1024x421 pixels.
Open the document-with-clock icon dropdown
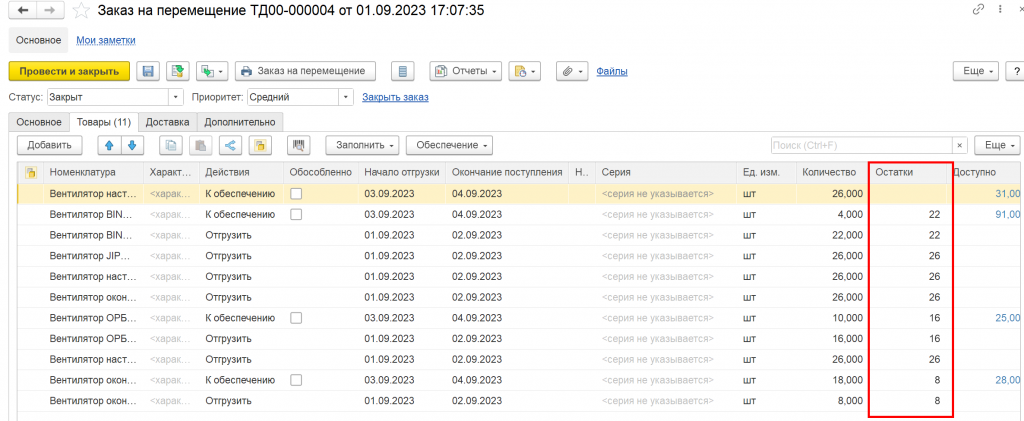[524, 71]
